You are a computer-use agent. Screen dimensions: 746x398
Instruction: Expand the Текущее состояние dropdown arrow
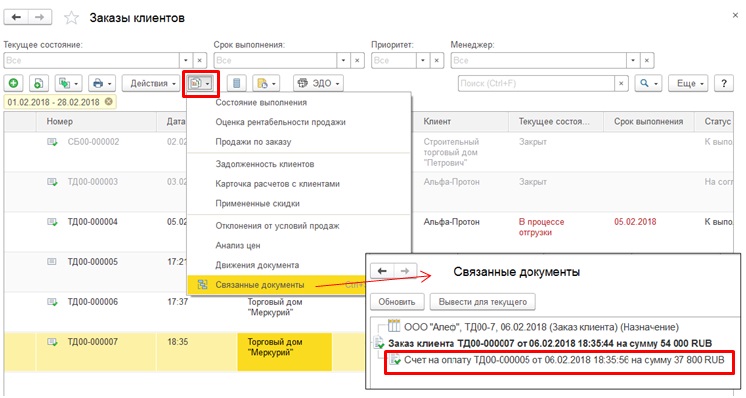186,60
